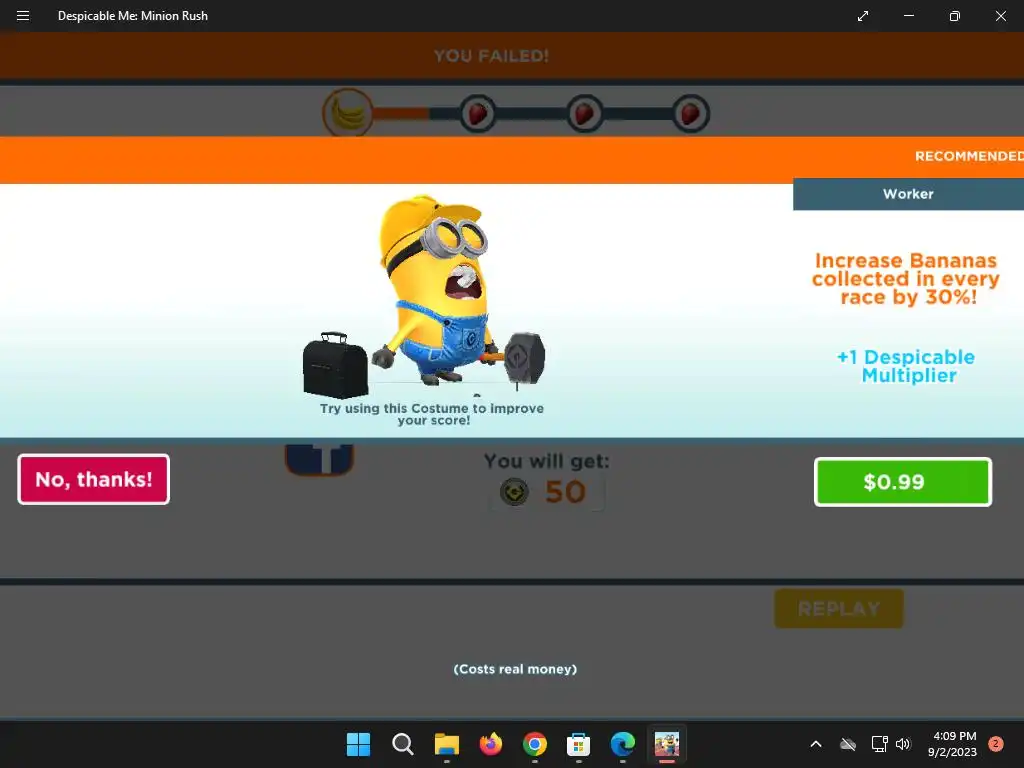The height and width of the screenshot is (768, 1024).
Task: Minimize the Minion Rush window
Action: click(908, 16)
